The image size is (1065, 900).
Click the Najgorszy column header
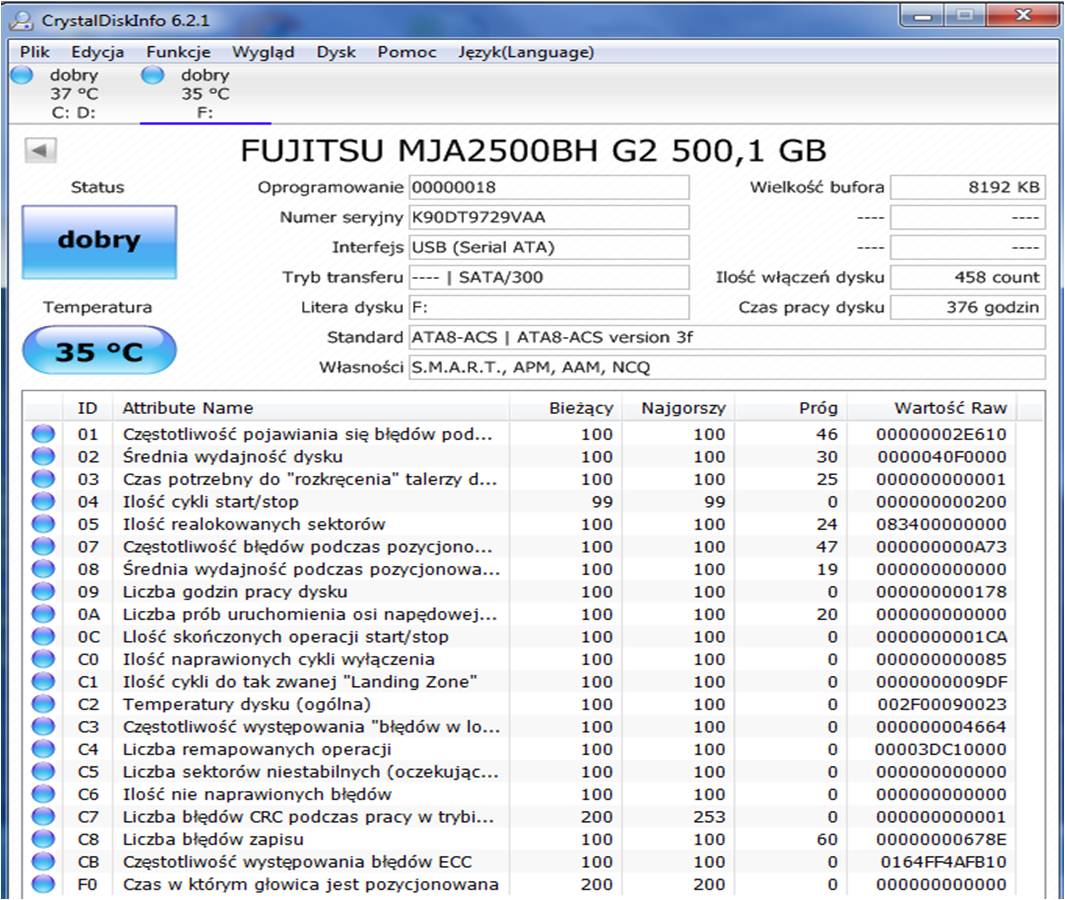[678, 408]
